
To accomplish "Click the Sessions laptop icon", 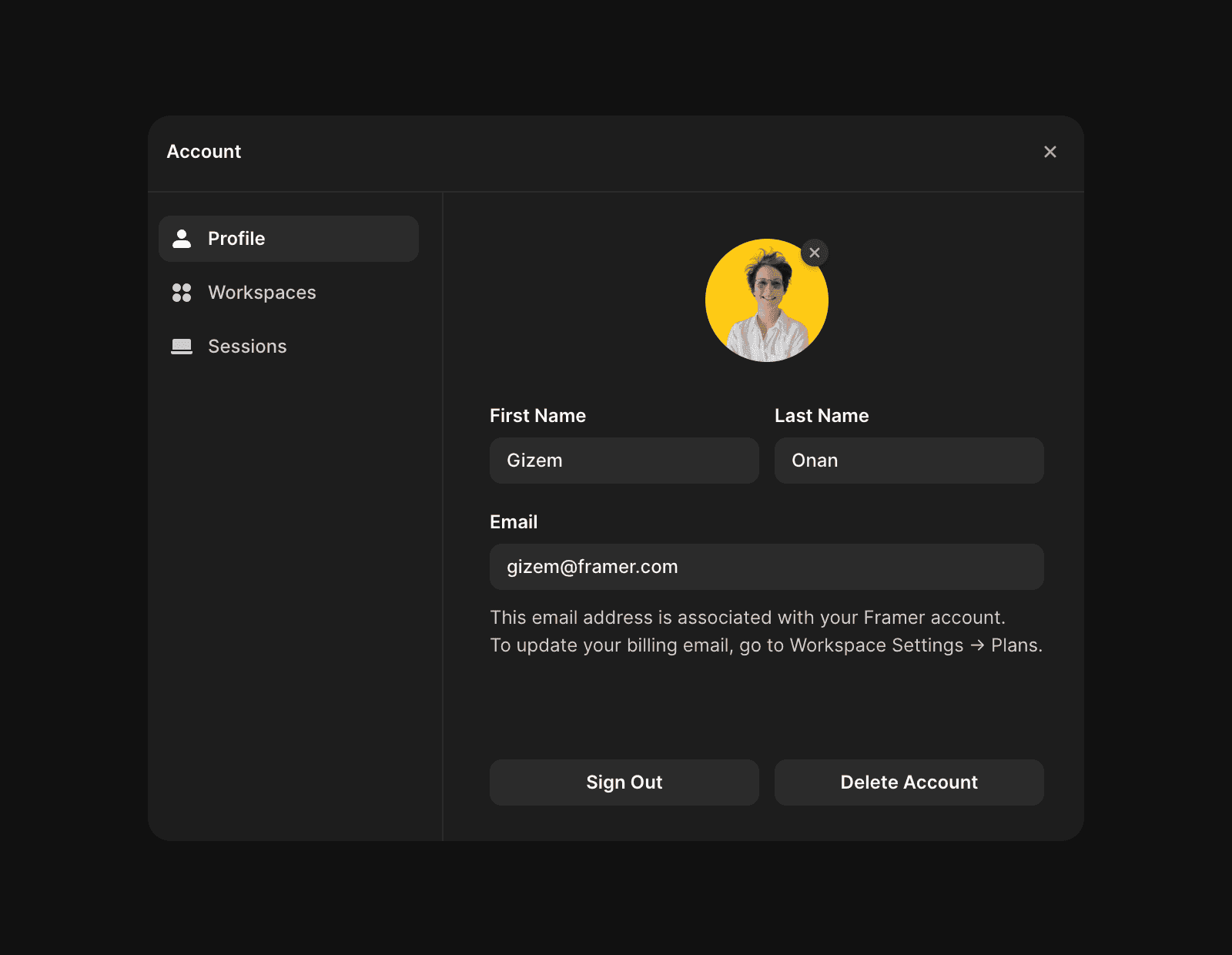I will (x=182, y=347).
